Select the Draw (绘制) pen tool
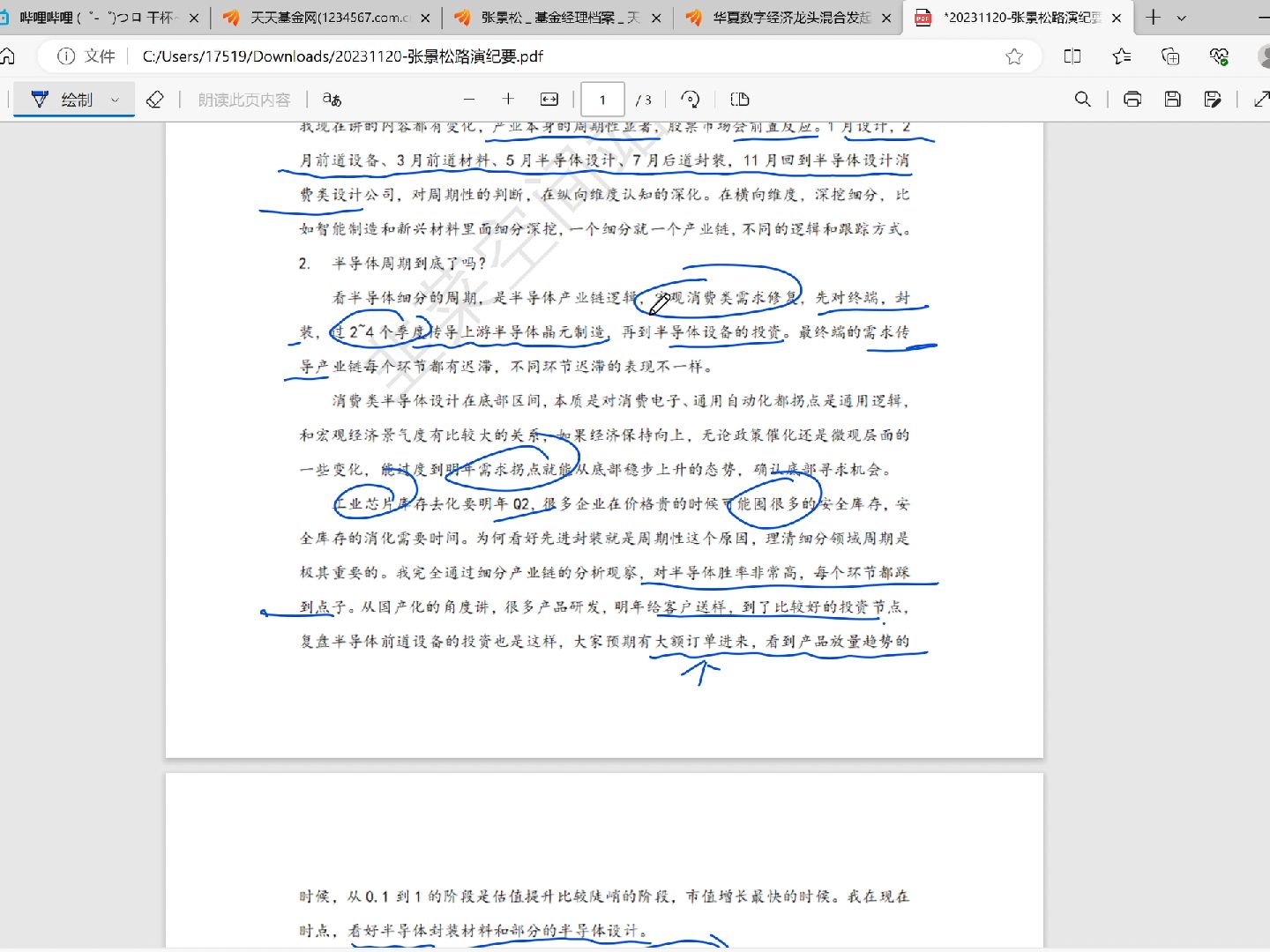Viewport: 1270px width, 952px height. pyautogui.click(x=62, y=100)
